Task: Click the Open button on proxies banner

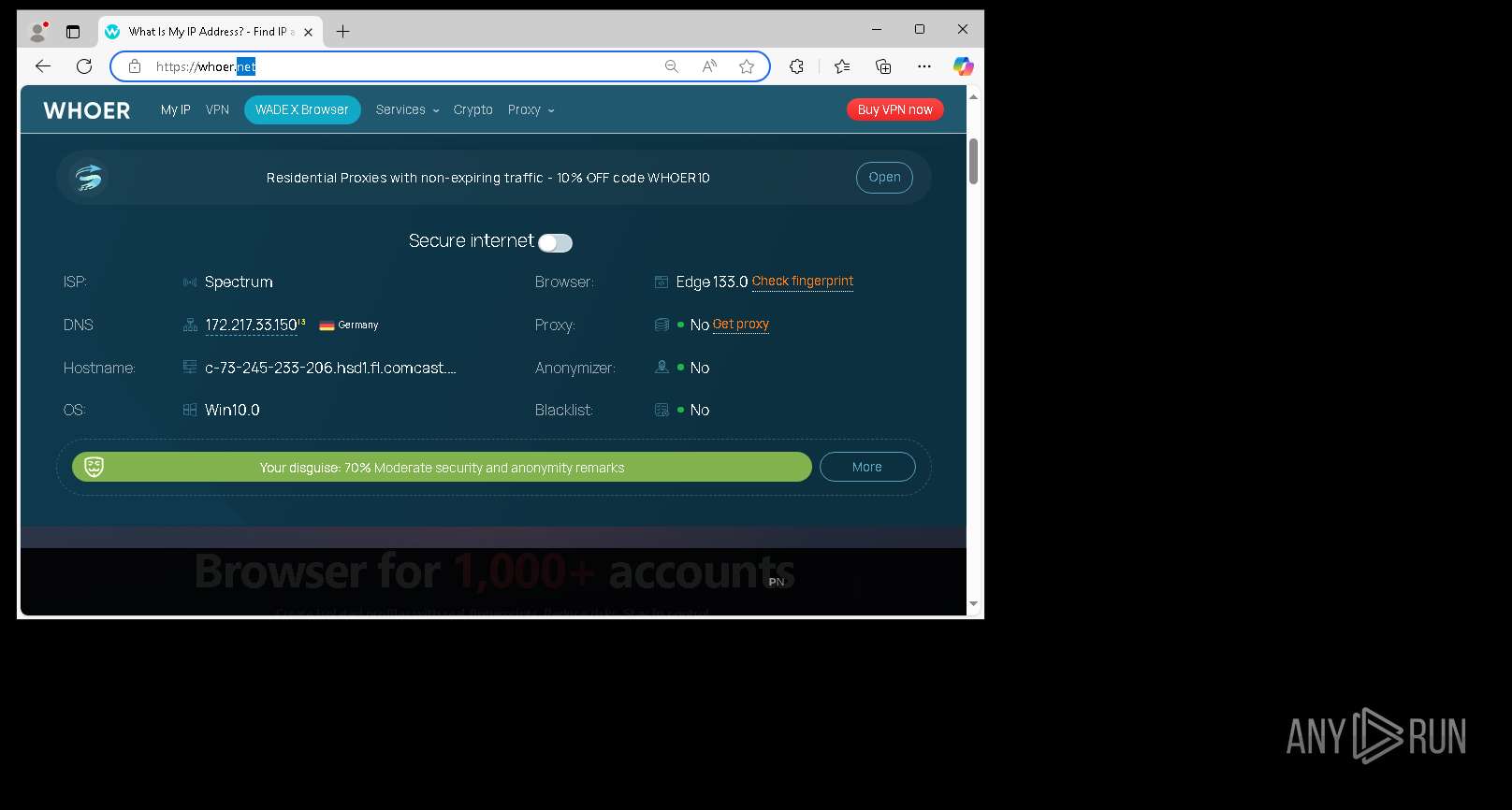Action: (x=884, y=178)
